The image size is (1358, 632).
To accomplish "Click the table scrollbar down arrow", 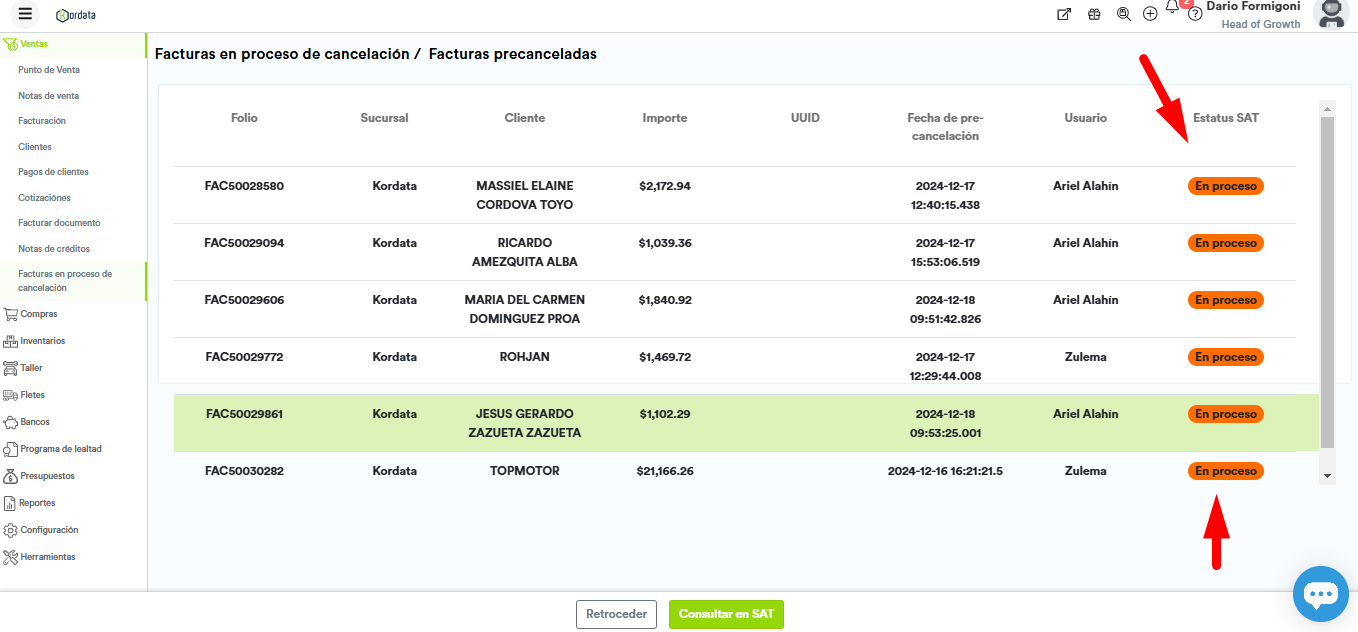I will click(1328, 477).
